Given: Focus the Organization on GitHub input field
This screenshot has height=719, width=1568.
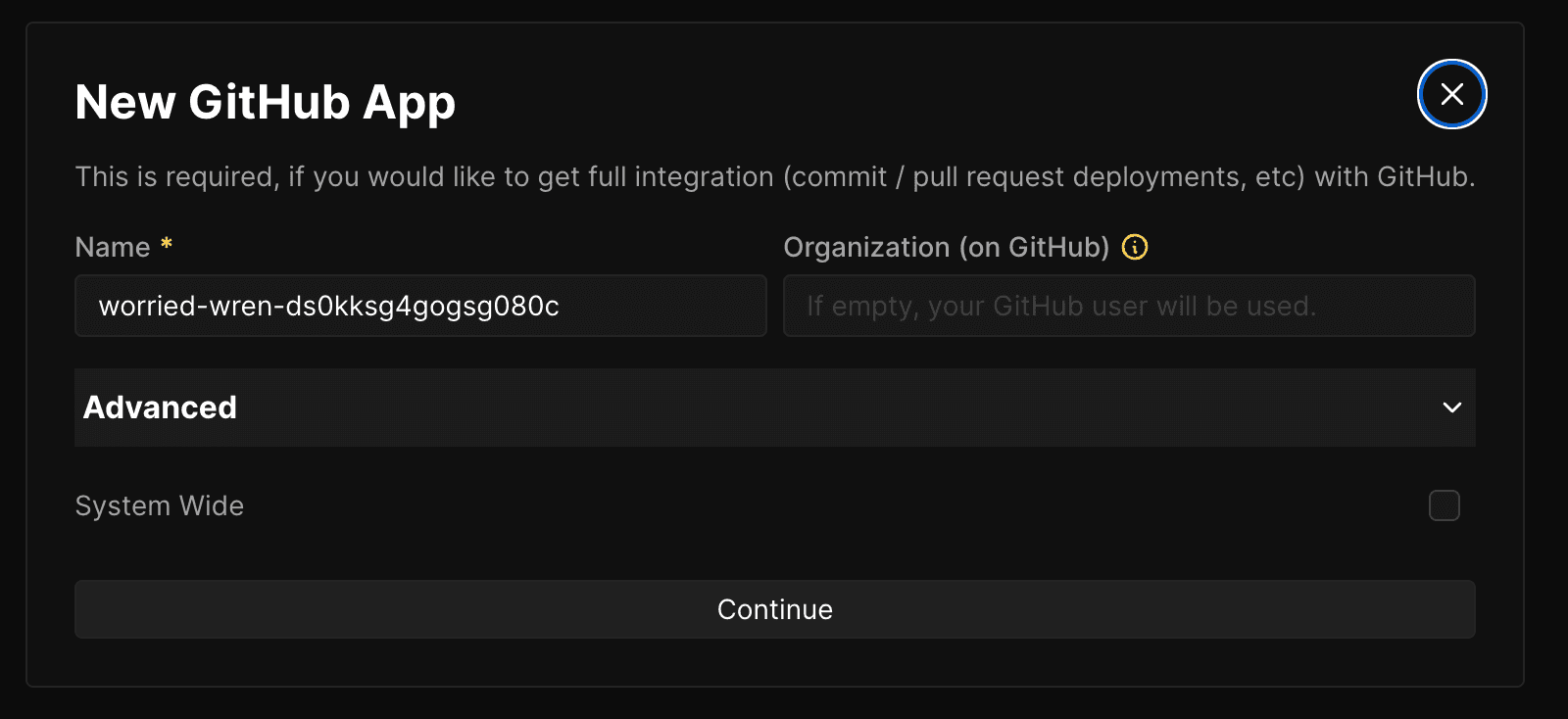Looking at the screenshot, I should (1128, 306).
